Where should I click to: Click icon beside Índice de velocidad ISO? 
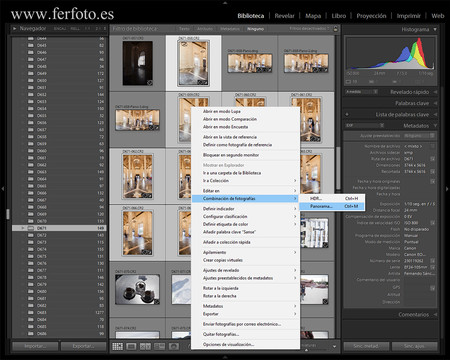[433, 223]
